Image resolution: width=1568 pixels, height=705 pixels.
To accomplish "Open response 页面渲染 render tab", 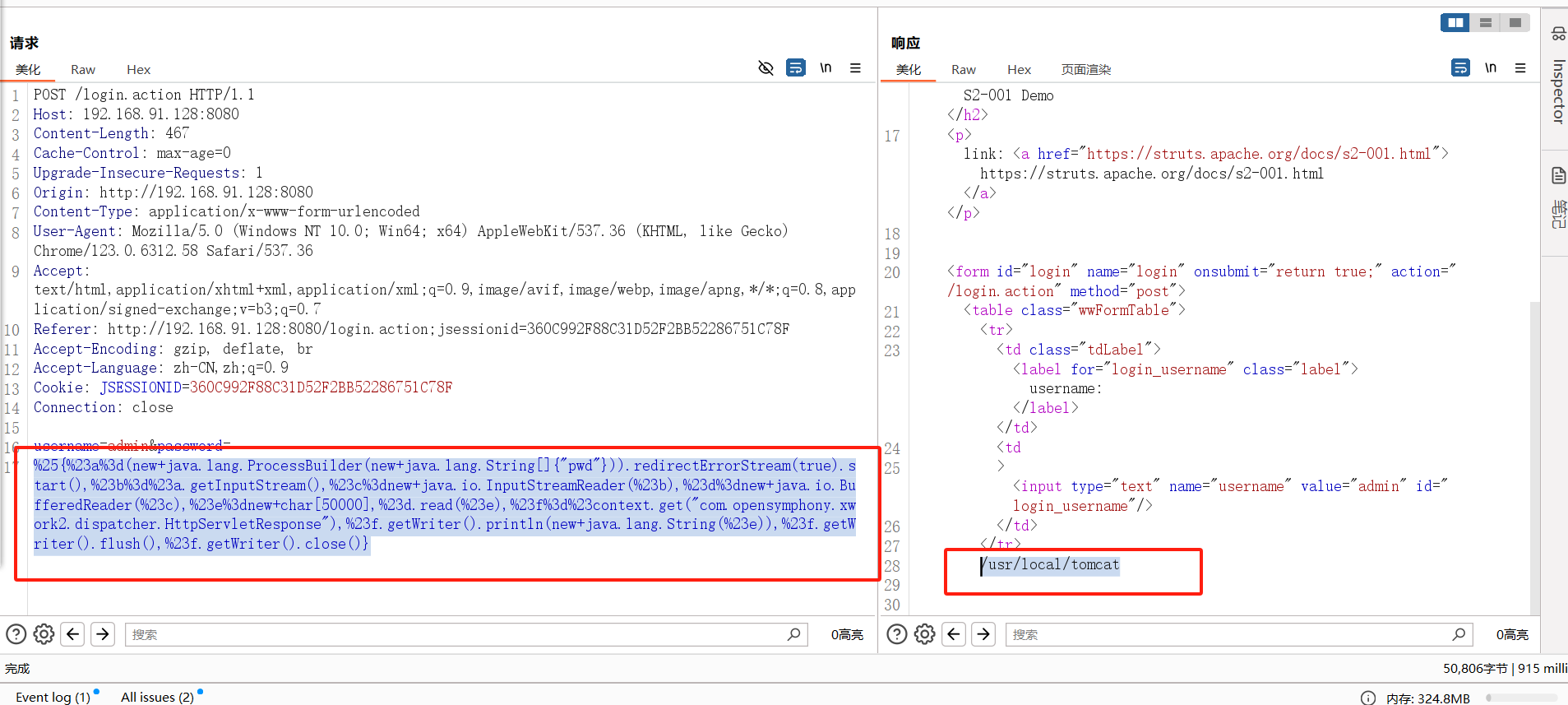I will click(1085, 70).
